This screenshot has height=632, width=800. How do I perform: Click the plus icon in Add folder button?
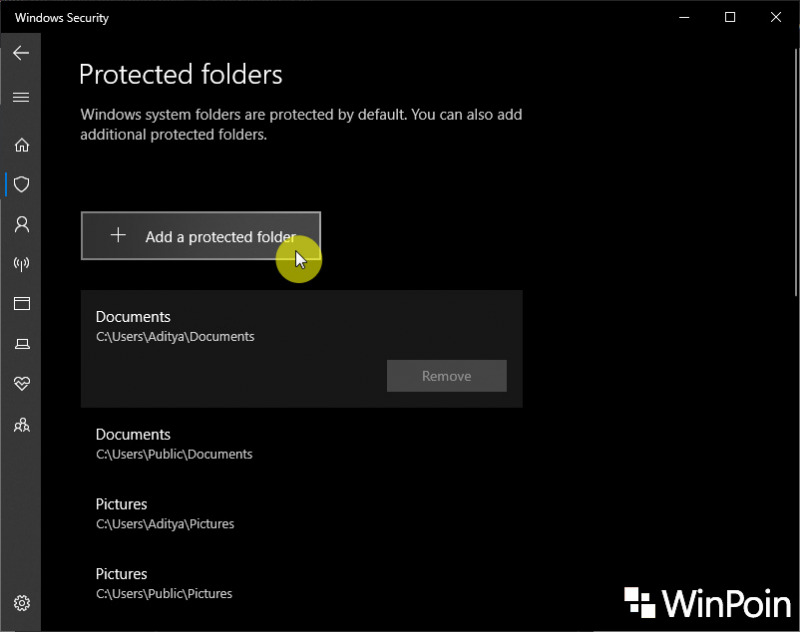[x=118, y=235]
